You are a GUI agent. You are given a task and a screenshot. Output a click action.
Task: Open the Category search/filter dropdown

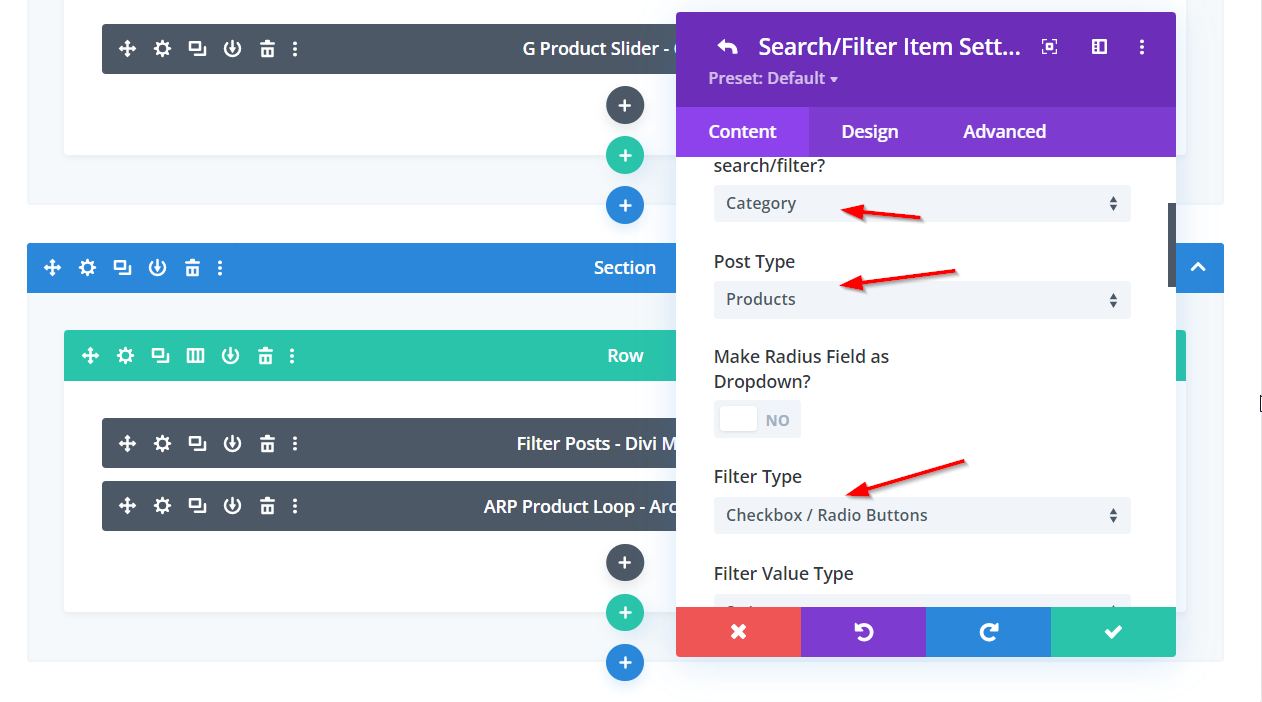click(921, 204)
